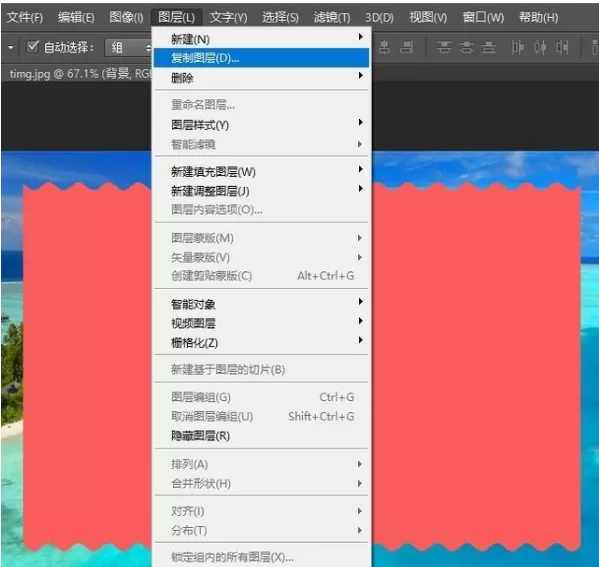
Task: Click the distribute top edges icon
Action: 444,47
